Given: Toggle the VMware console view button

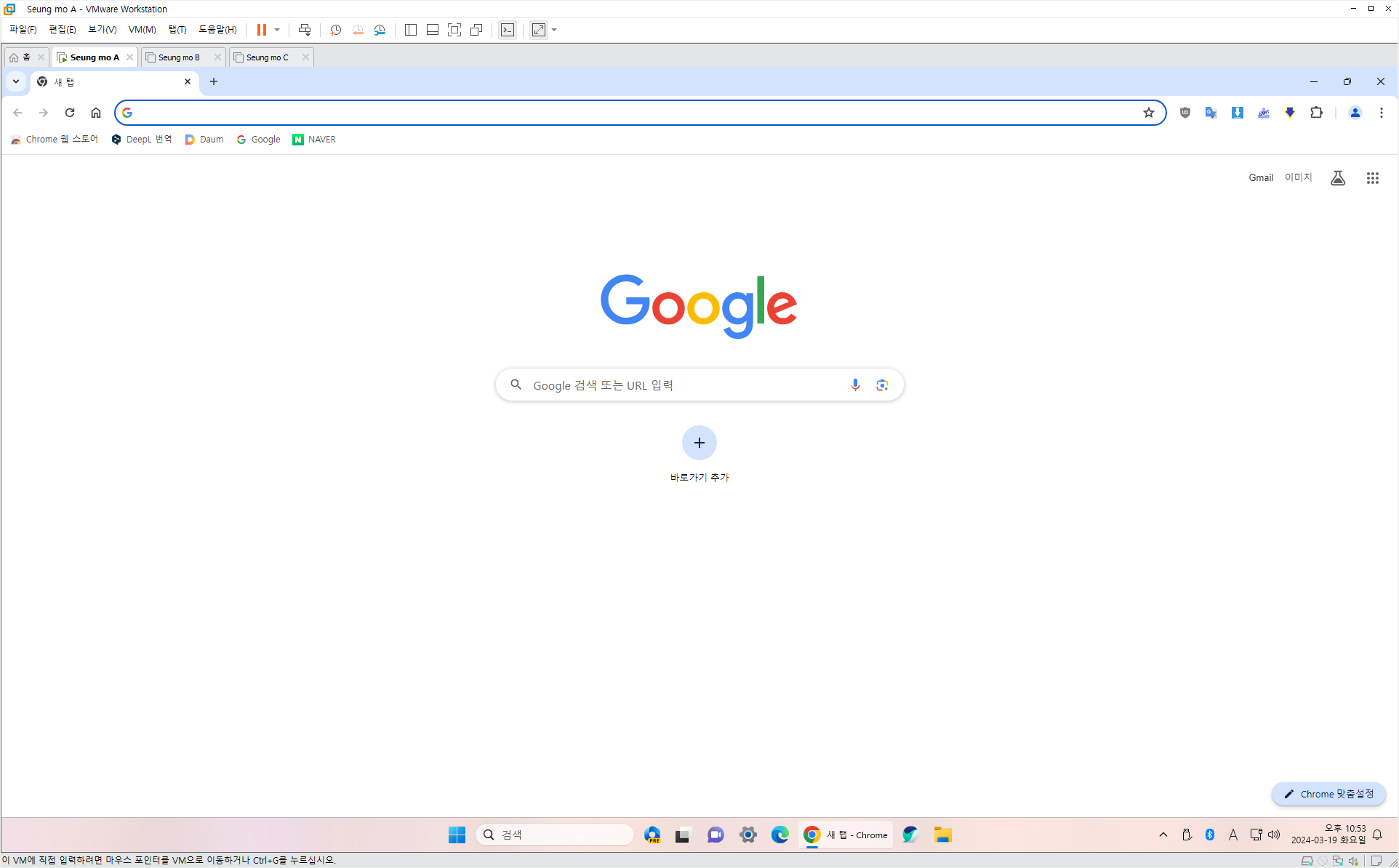Looking at the screenshot, I should [x=508, y=30].
